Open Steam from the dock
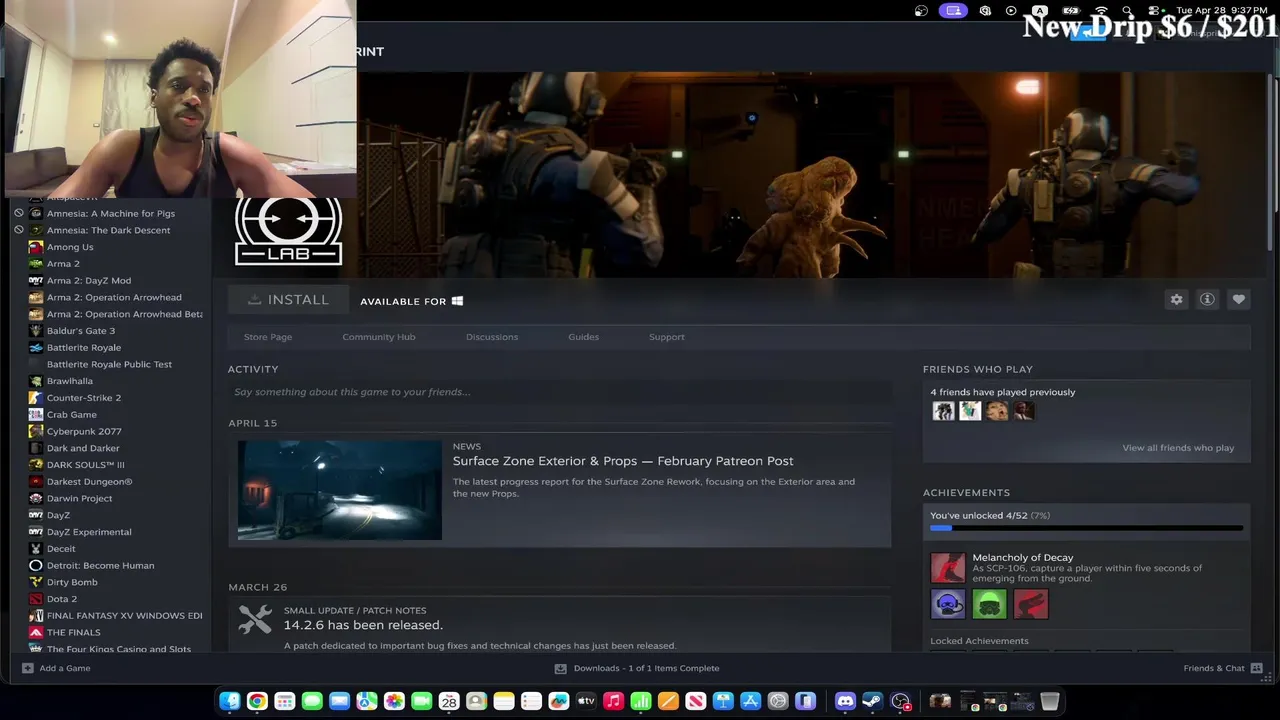Screen dimensions: 1280x720 click(x=872, y=701)
